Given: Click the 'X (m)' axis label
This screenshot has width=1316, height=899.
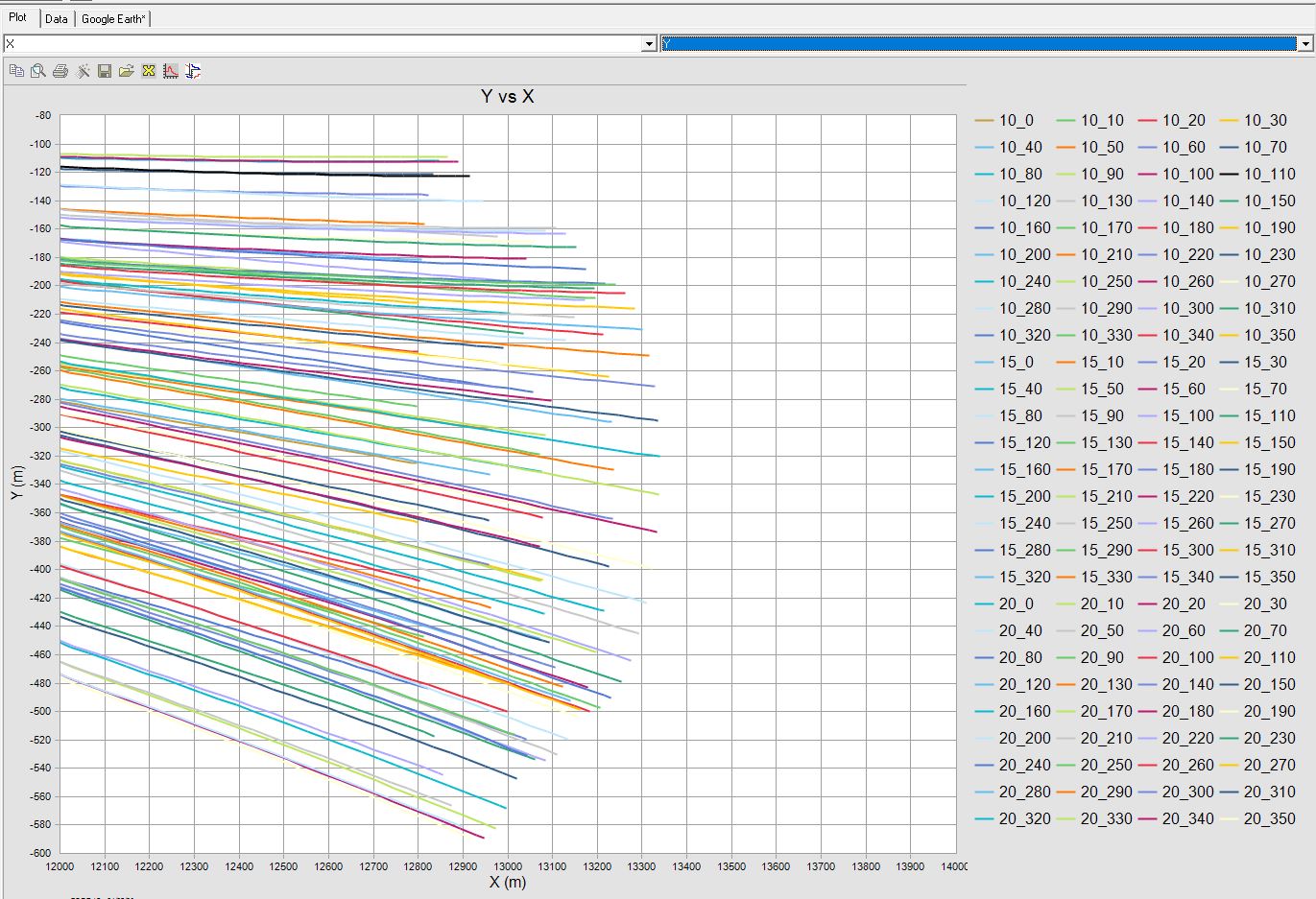Looking at the screenshot, I should pyautogui.click(x=507, y=883).
